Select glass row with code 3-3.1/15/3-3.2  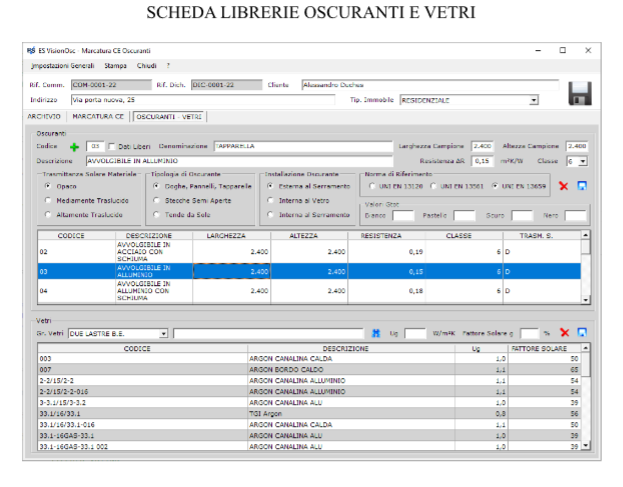(x=309, y=402)
